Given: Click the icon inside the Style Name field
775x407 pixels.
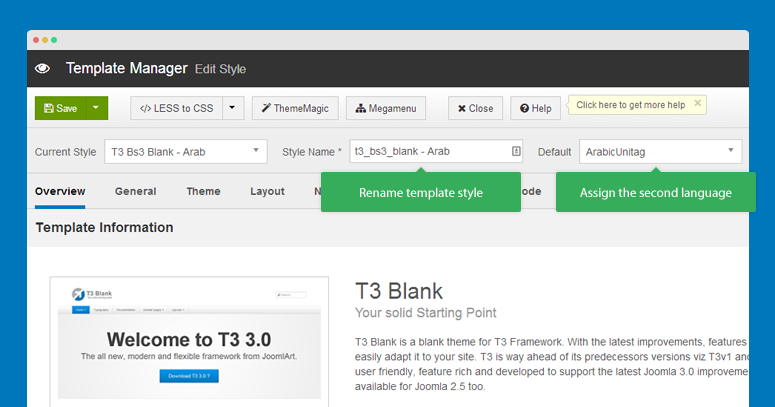Looking at the screenshot, I should pyautogui.click(x=516, y=151).
